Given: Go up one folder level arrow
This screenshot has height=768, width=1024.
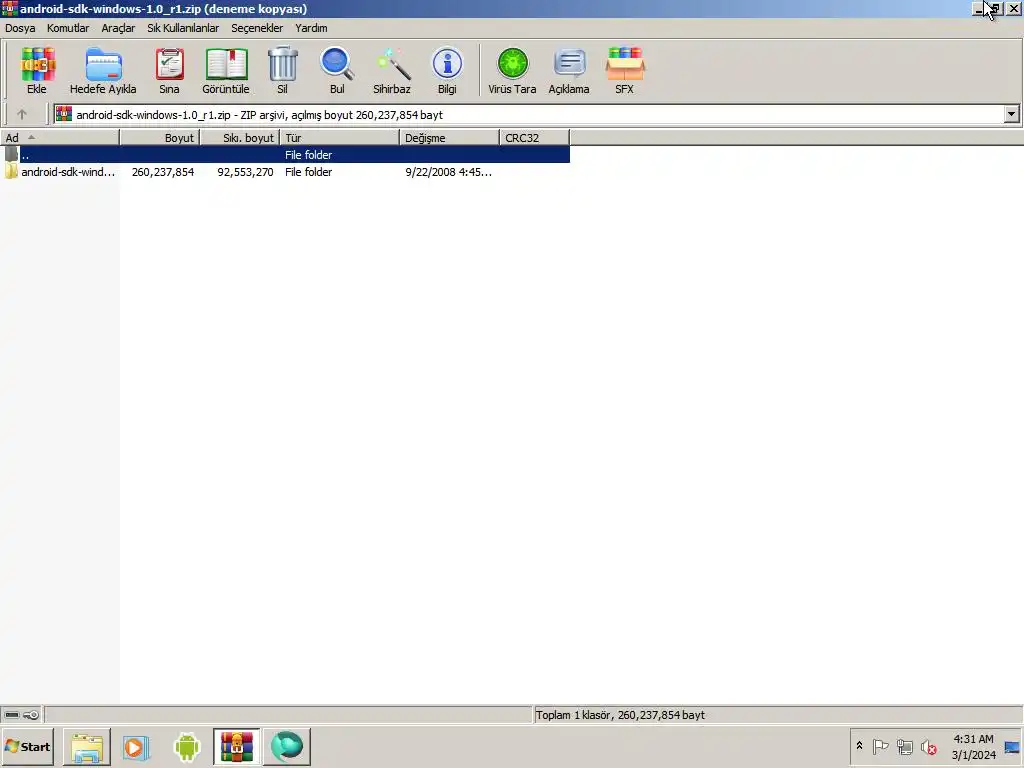Looking at the screenshot, I should click(x=22, y=114).
